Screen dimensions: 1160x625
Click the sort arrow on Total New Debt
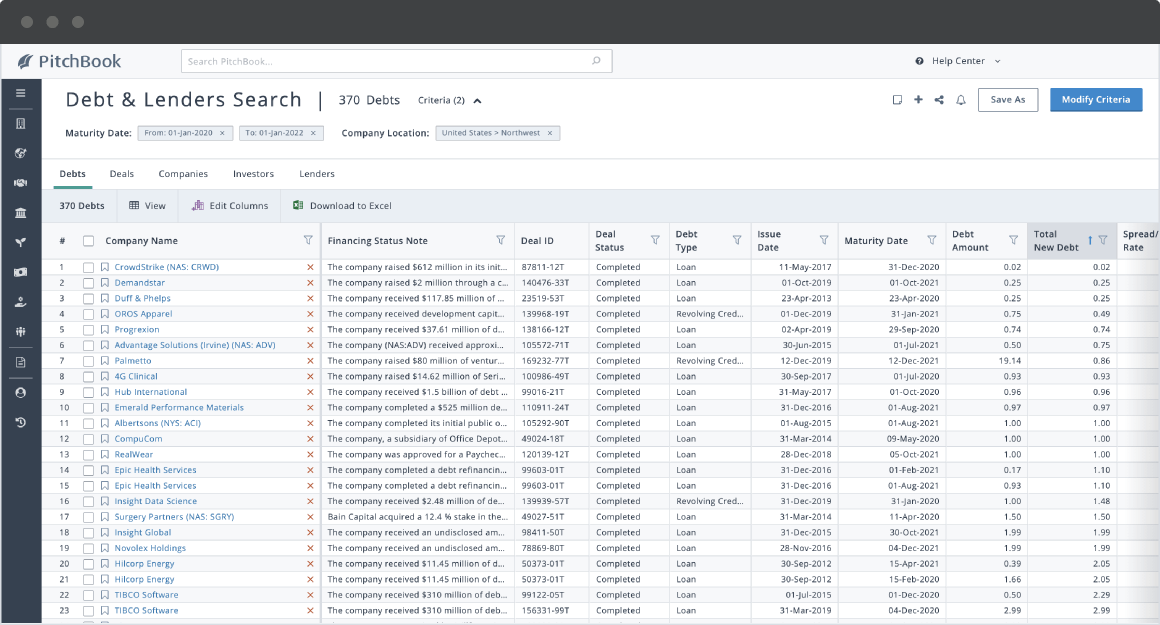point(1090,240)
